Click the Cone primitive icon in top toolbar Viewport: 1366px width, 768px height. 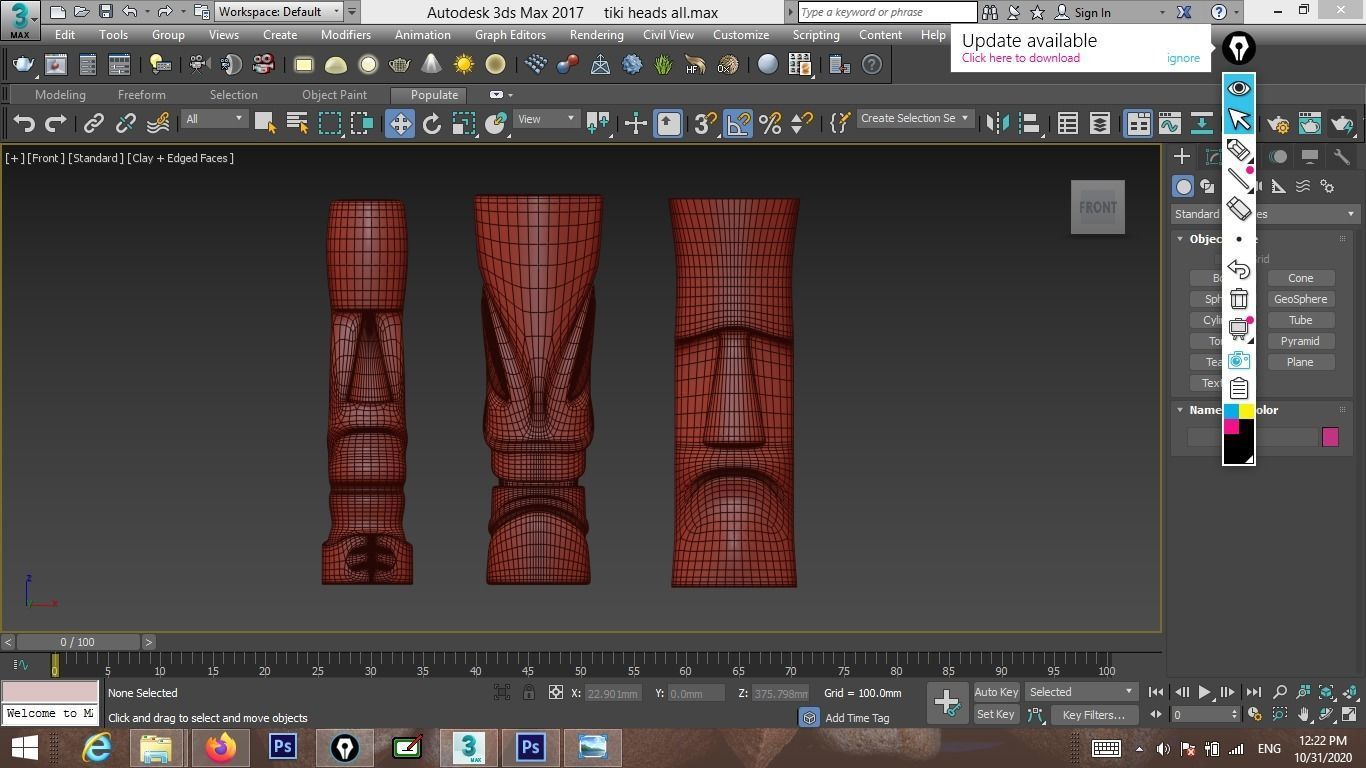click(431, 65)
